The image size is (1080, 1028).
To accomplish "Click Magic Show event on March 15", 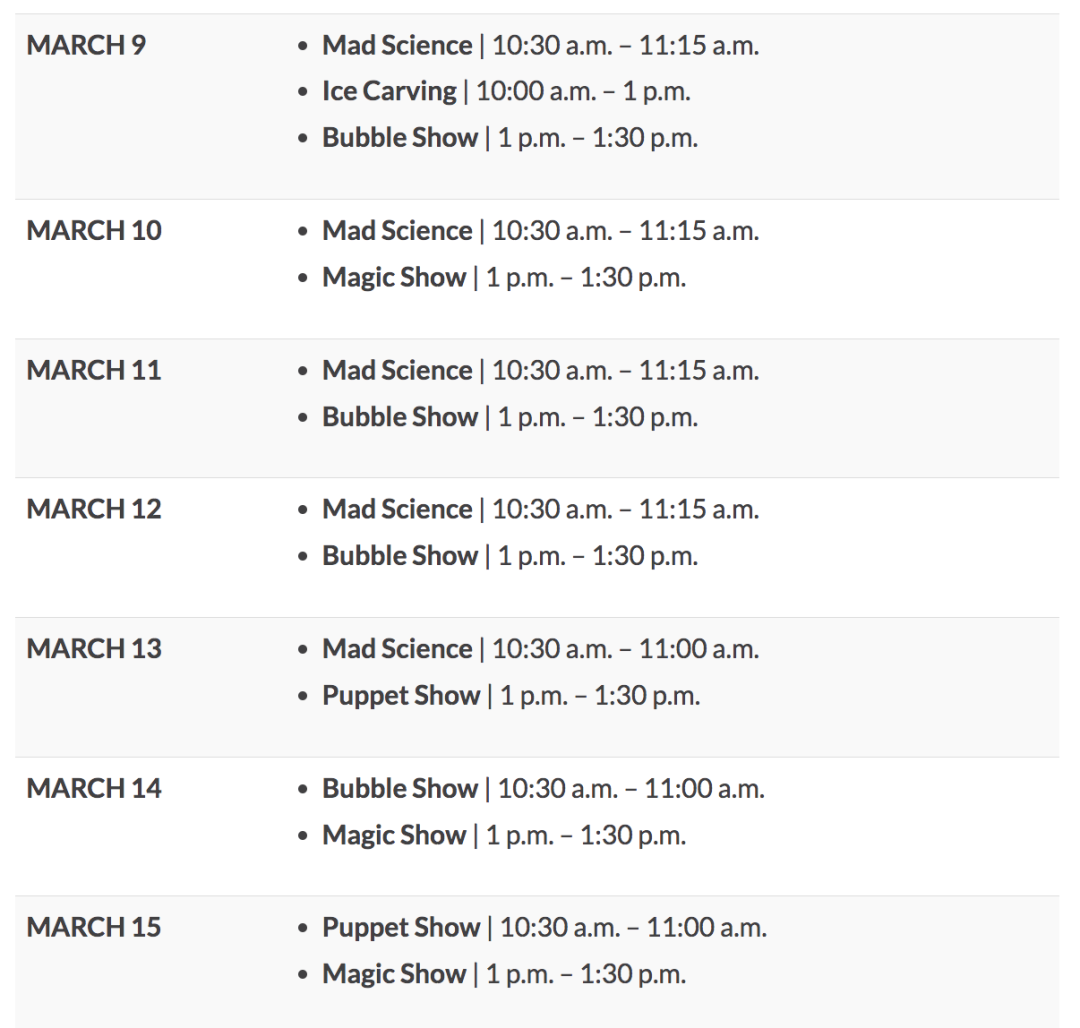I will tap(393, 973).
